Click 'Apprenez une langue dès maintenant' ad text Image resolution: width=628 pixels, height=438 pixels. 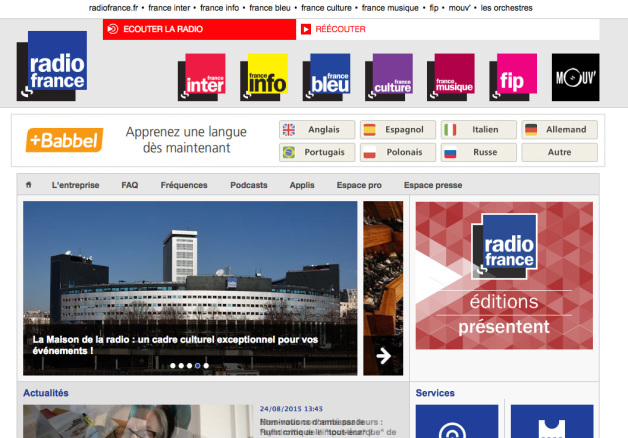pyautogui.click(x=186, y=140)
